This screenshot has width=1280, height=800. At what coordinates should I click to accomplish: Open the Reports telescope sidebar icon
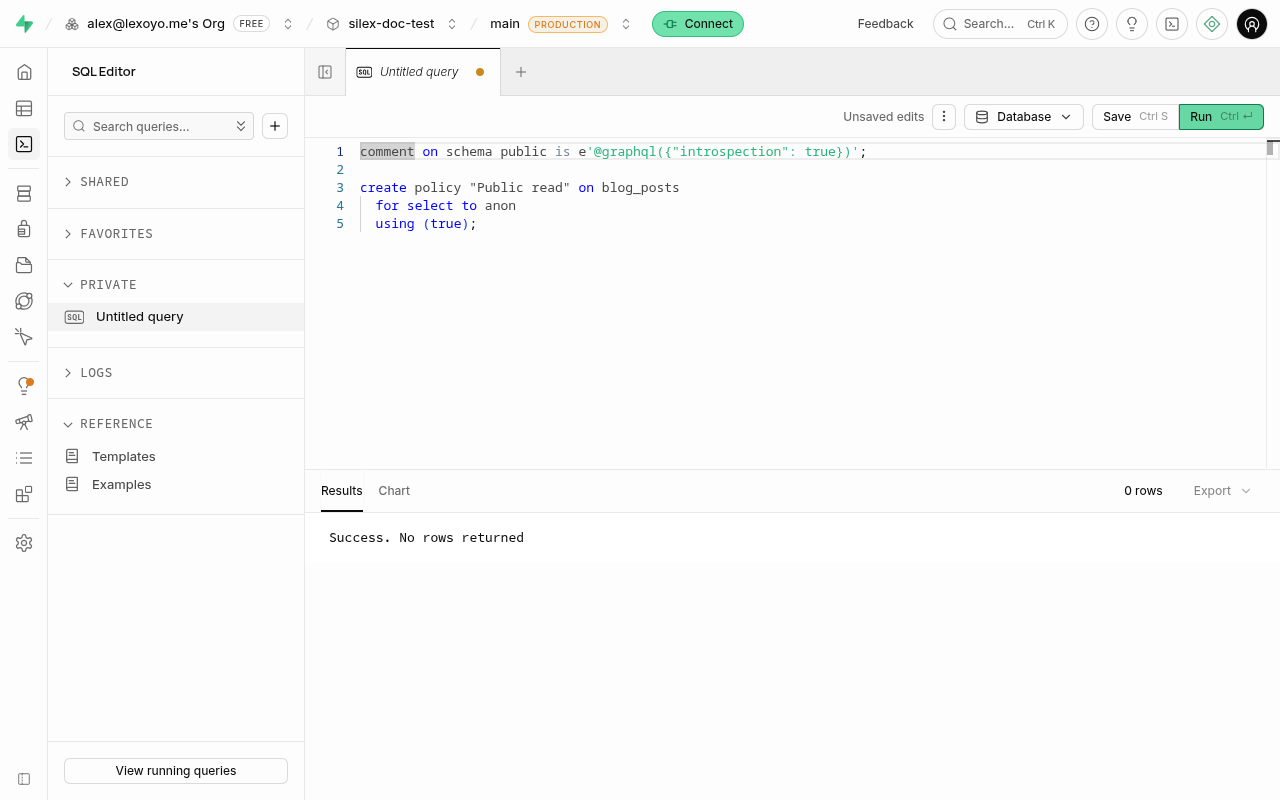pos(24,422)
